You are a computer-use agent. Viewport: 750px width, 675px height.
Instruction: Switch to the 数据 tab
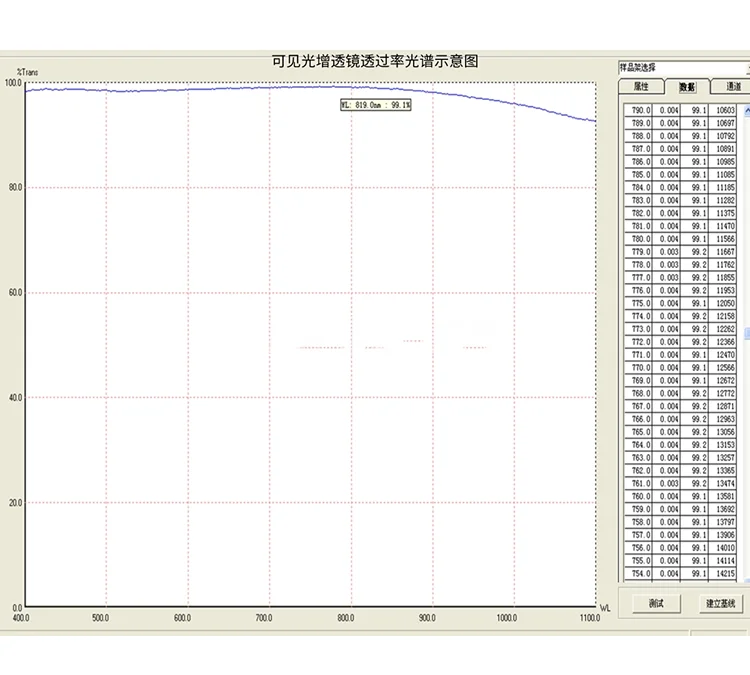(x=687, y=87)
